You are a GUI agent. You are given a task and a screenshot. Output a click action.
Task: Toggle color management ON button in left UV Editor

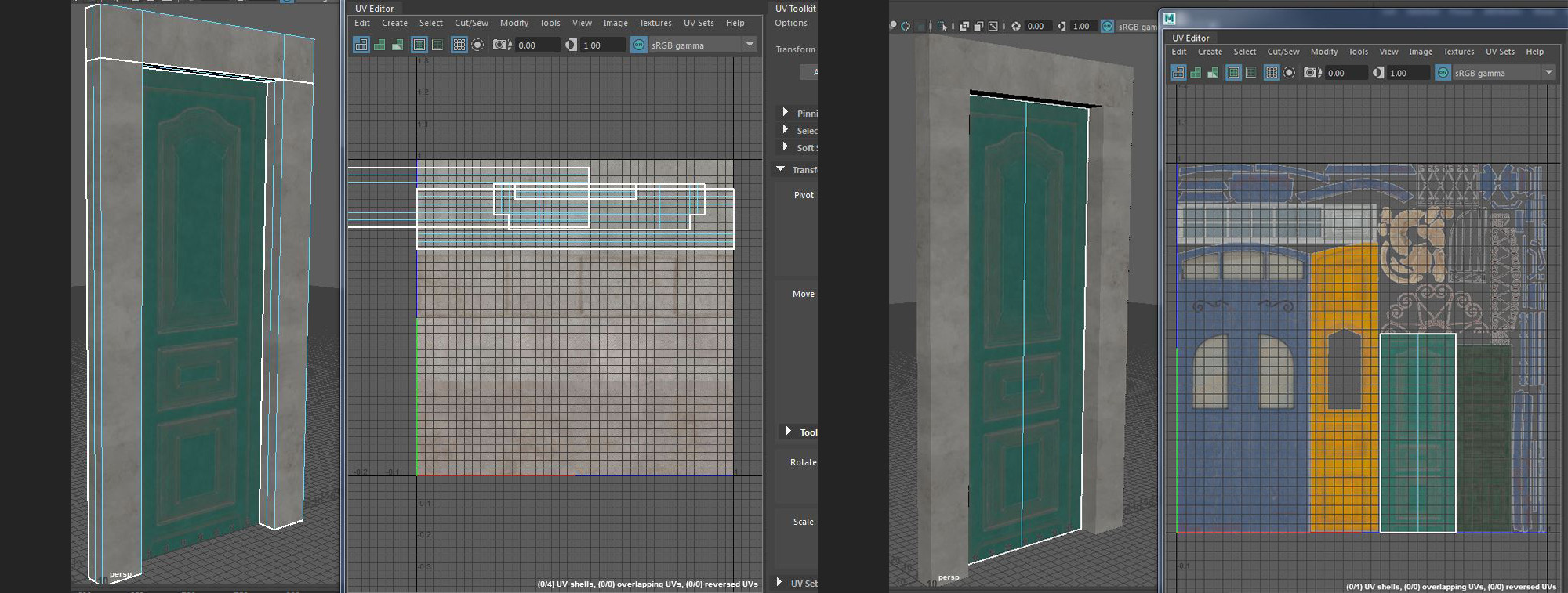pyautogui.click(x=639, y=45)
